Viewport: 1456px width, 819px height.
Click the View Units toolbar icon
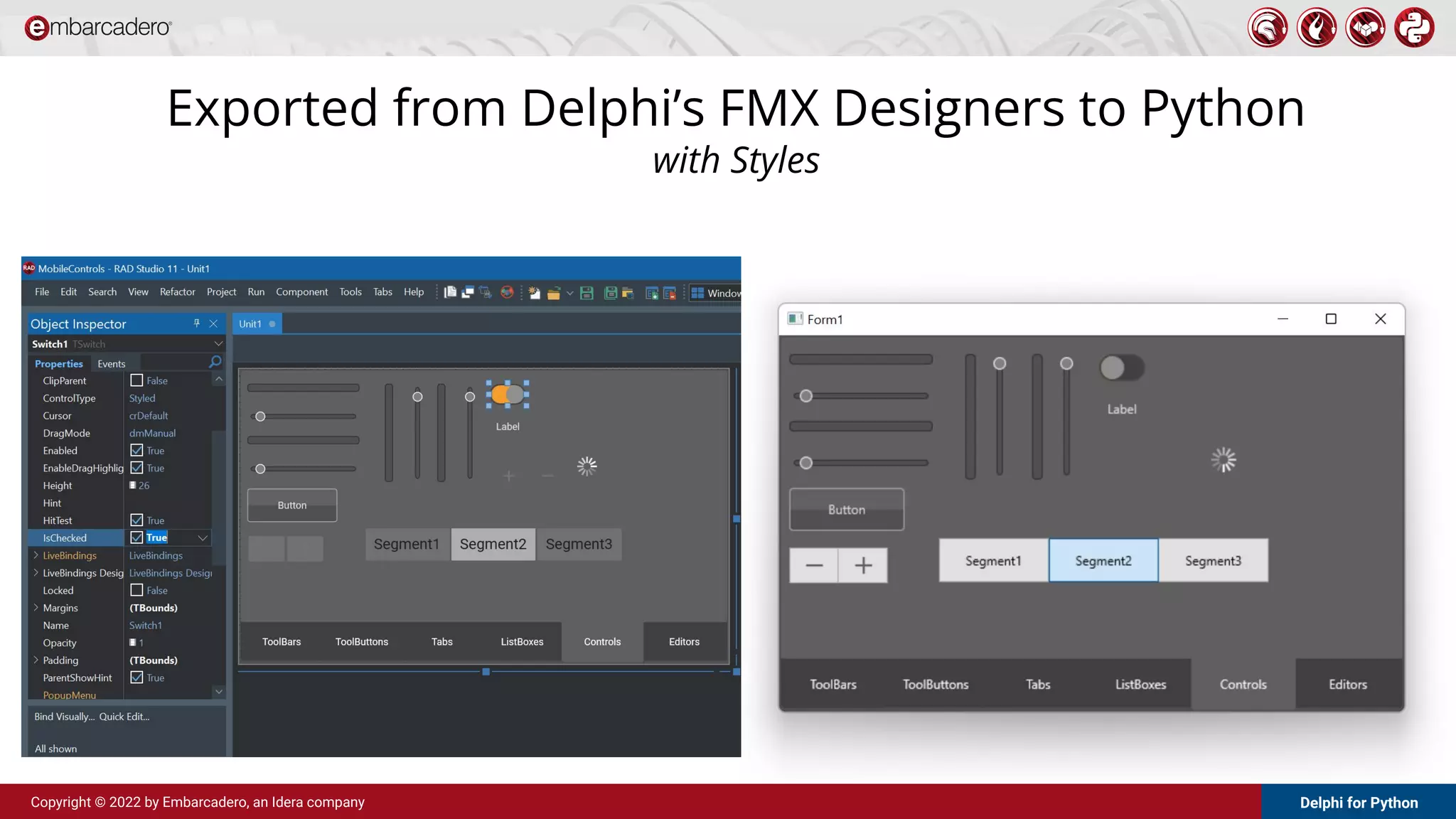[450, 292]
